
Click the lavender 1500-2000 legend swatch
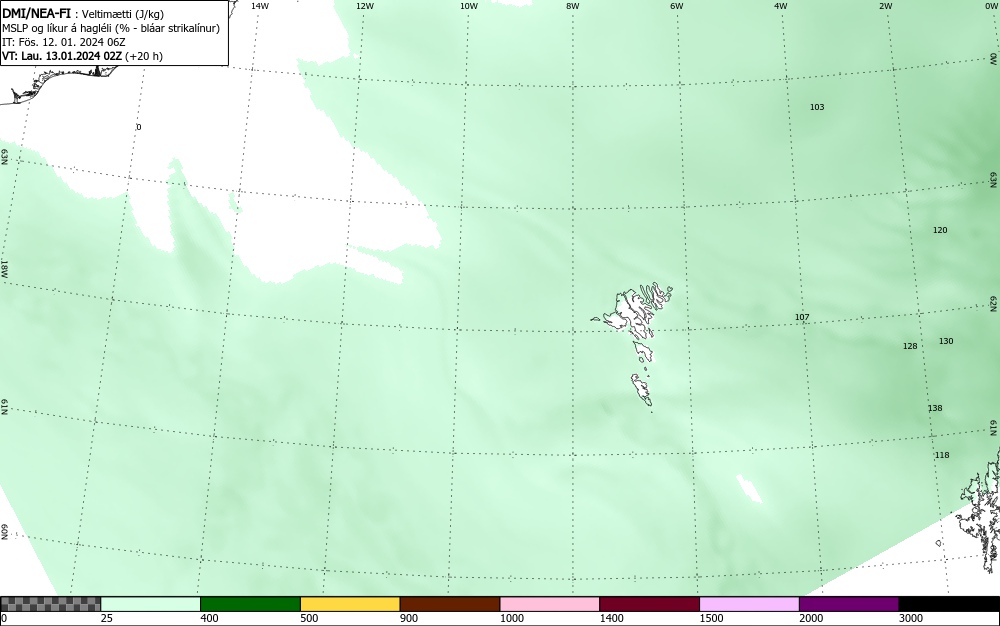pos(749,604)
